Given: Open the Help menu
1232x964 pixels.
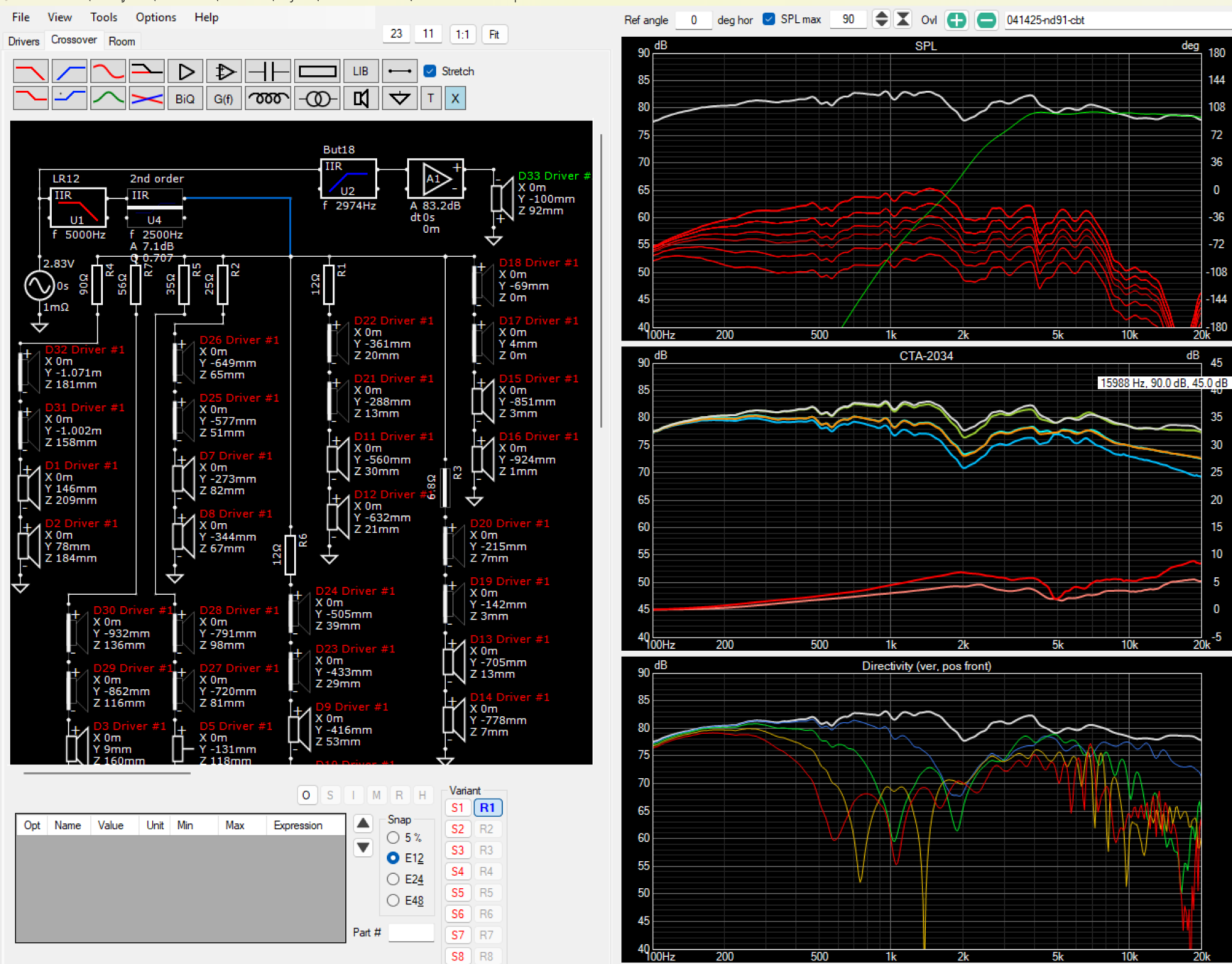Looking at the screenshot, I should point(206,17).
